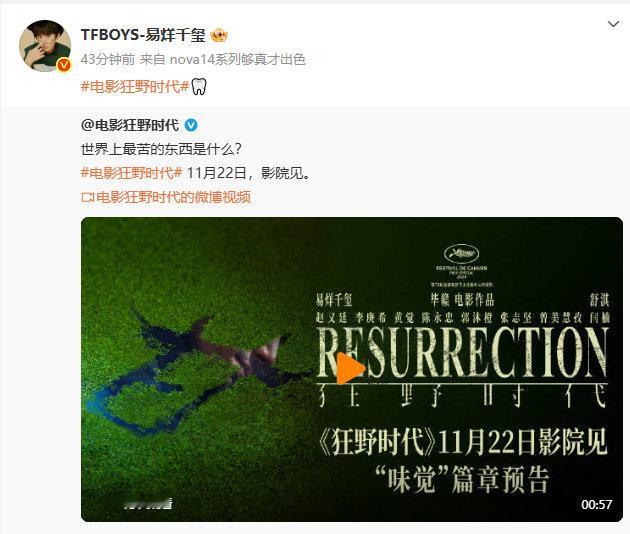Click the Cannes festival logo in the video
This screenshot has width=630, height=534.
tap(462, 254)
